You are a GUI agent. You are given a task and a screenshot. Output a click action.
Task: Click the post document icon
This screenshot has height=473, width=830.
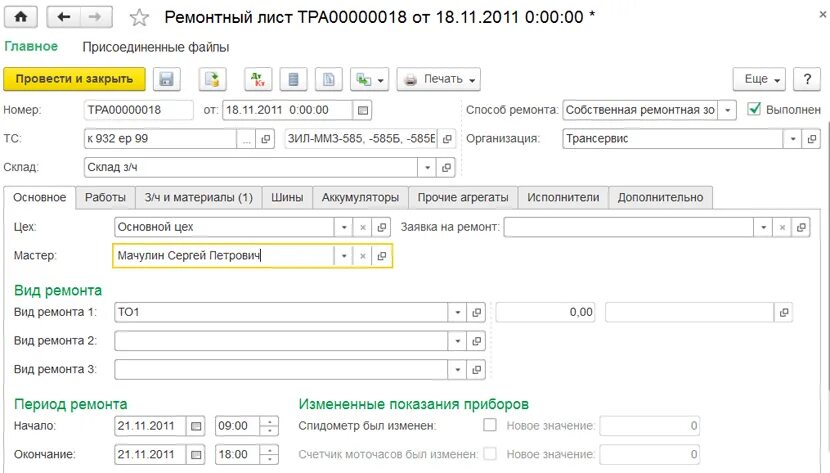point(212,79)
